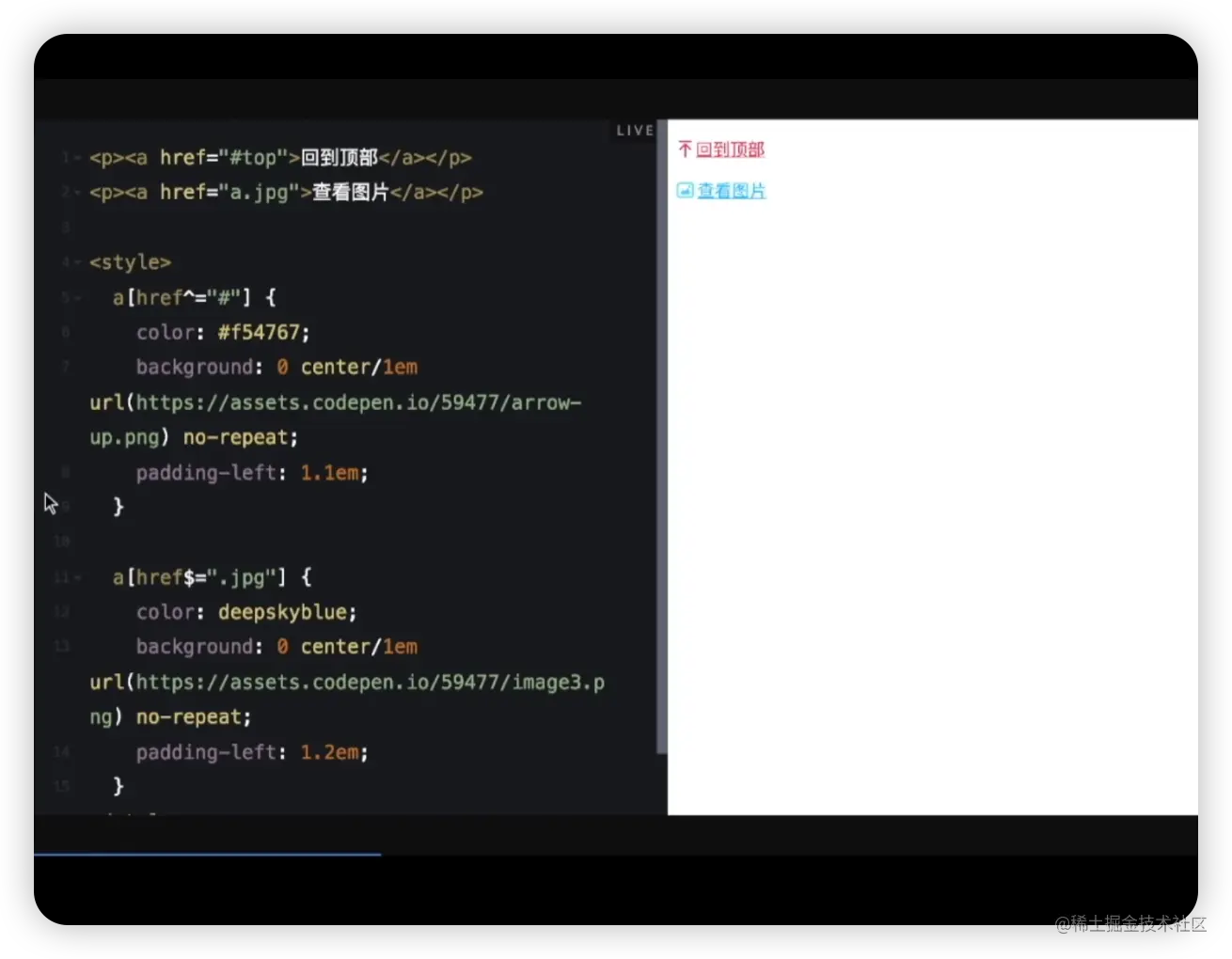Viewport: 1232px width, 959px height.
Task: Fold the a[href^="#"] rule on line 5
Action: pos(77,298)
